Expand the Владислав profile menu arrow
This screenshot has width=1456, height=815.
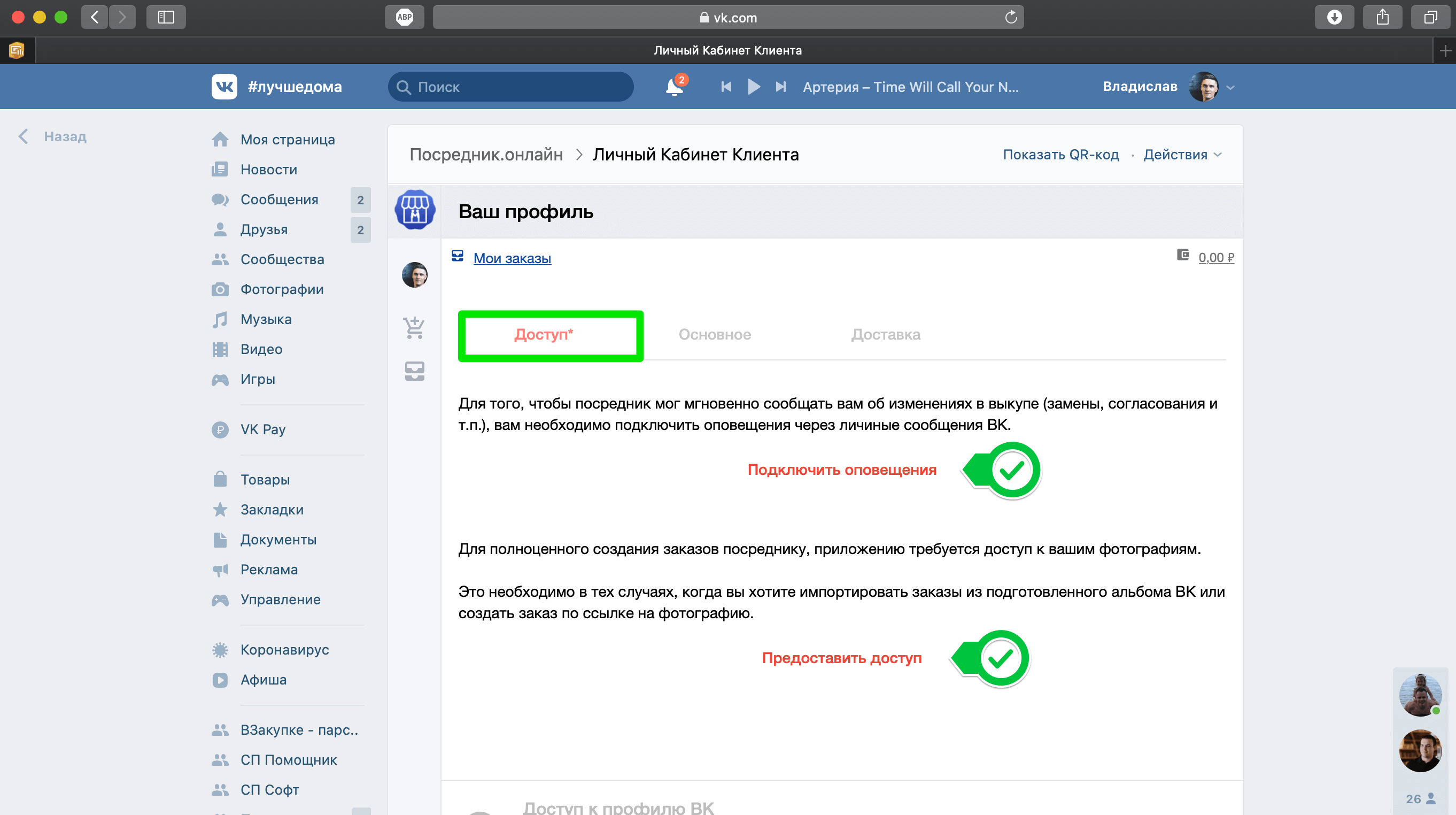(x=1230, y=88)
